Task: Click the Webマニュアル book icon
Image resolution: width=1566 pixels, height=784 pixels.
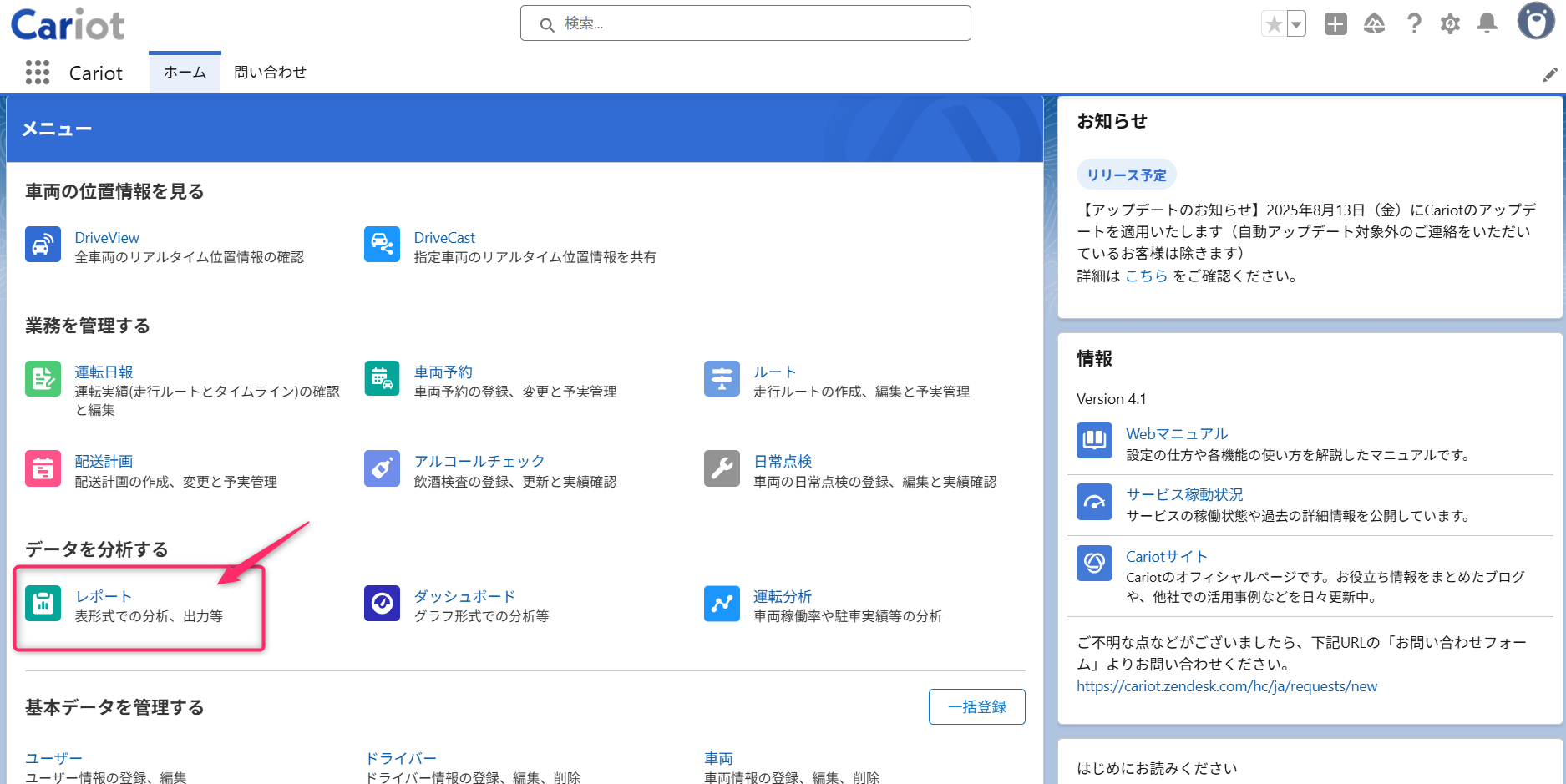Action: [x=1094, y=440]
